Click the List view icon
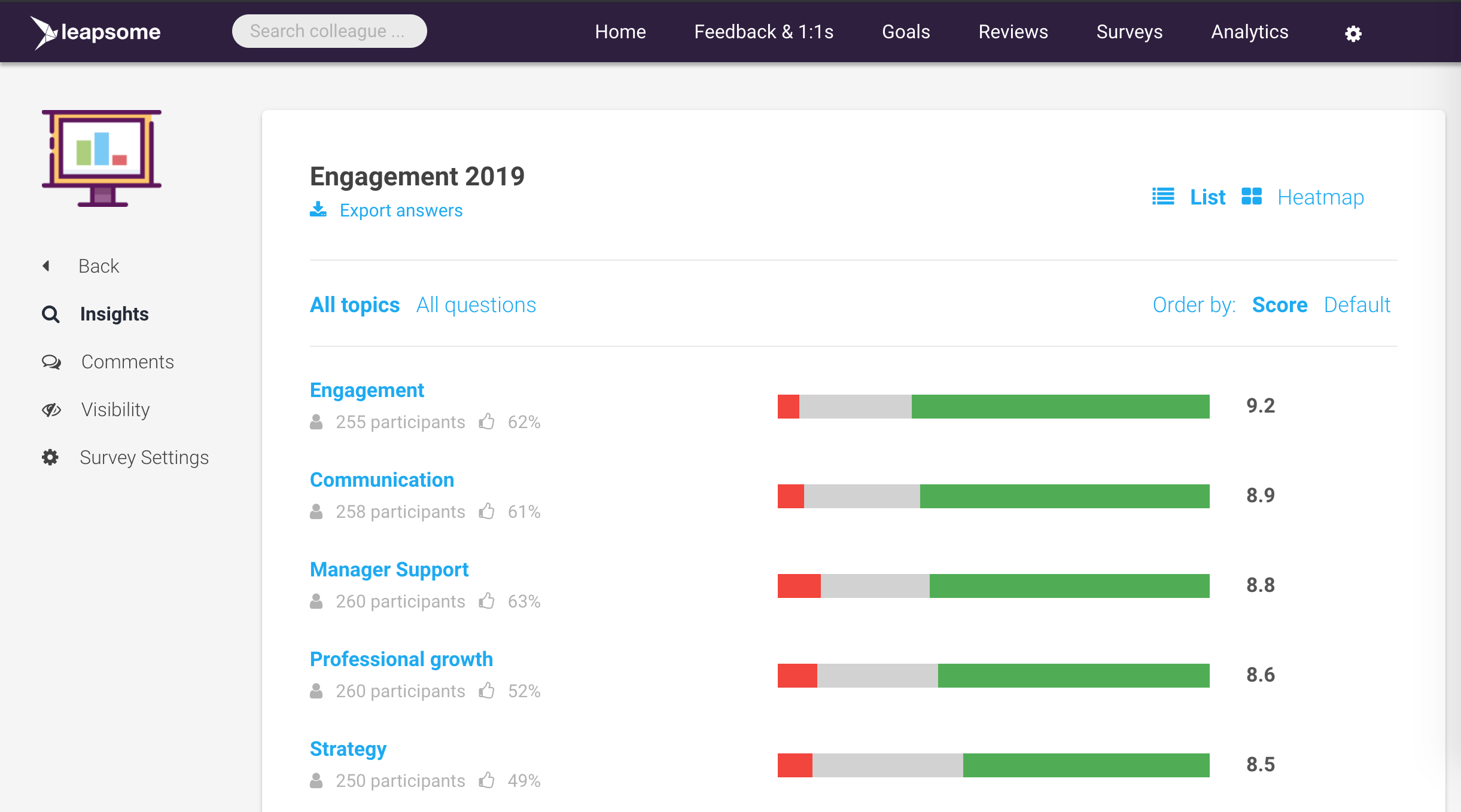Image resolution: width=1461 pixels, height=812 pixels. 1163,196
